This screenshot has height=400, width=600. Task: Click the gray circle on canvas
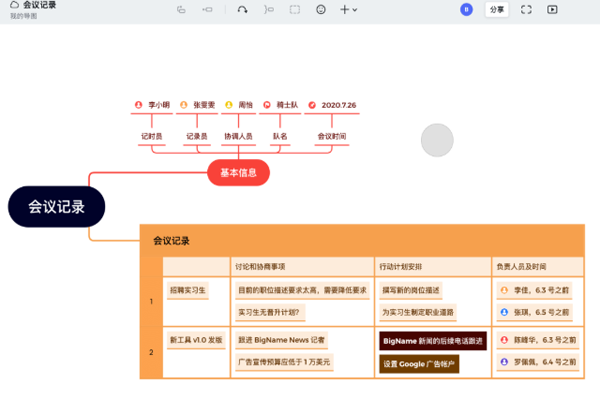point(437,140)
